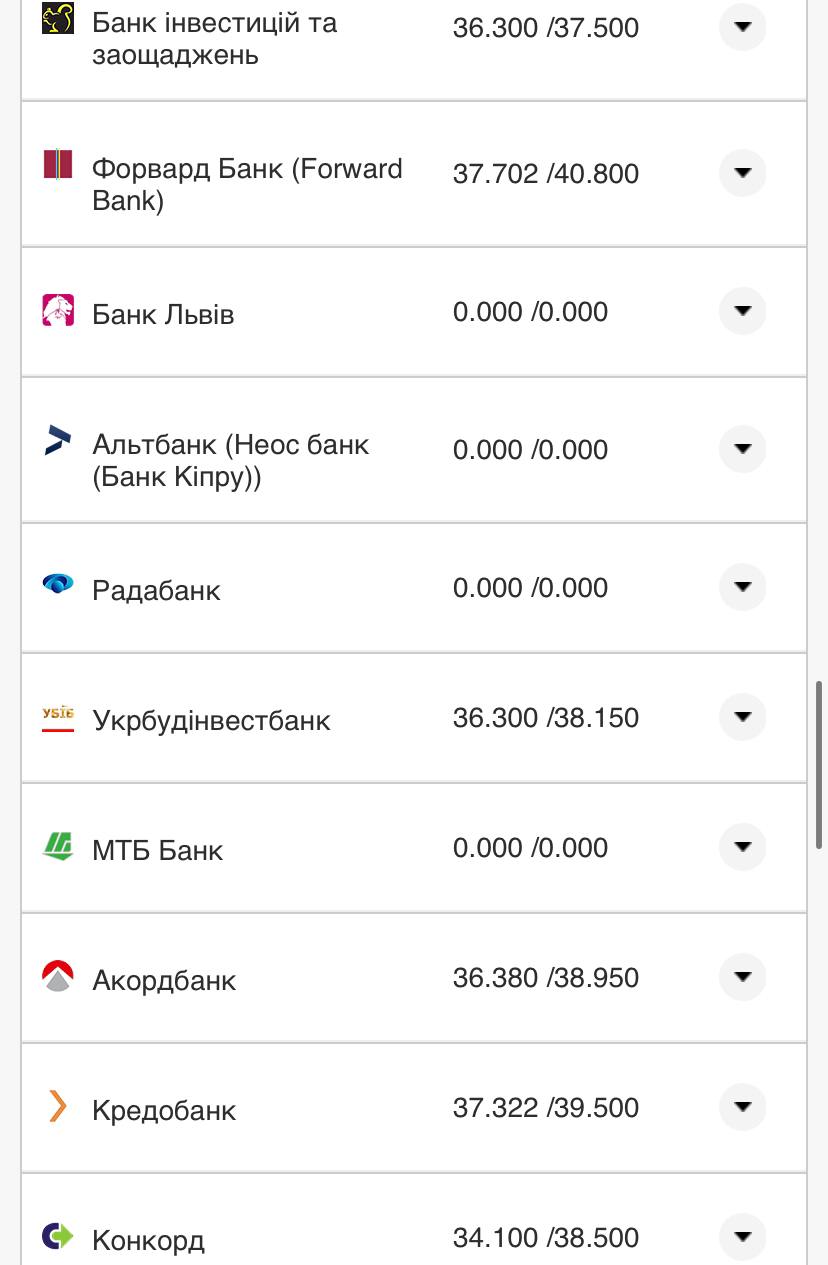Click the Укрбудінвестбанк UBIB logo
828x1265 pixels.
coord(58,717)
